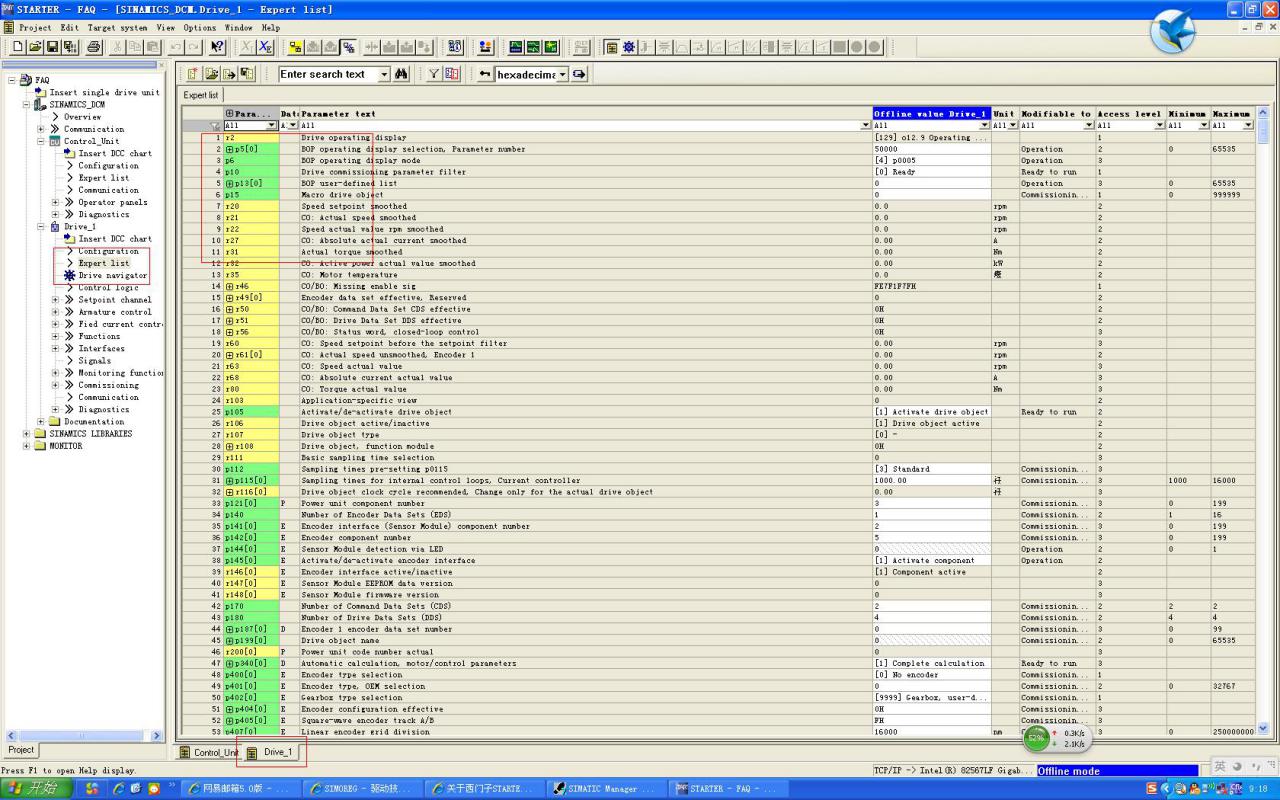
Task: Open the hexadecimal number format dropdown
Action: 562,74
